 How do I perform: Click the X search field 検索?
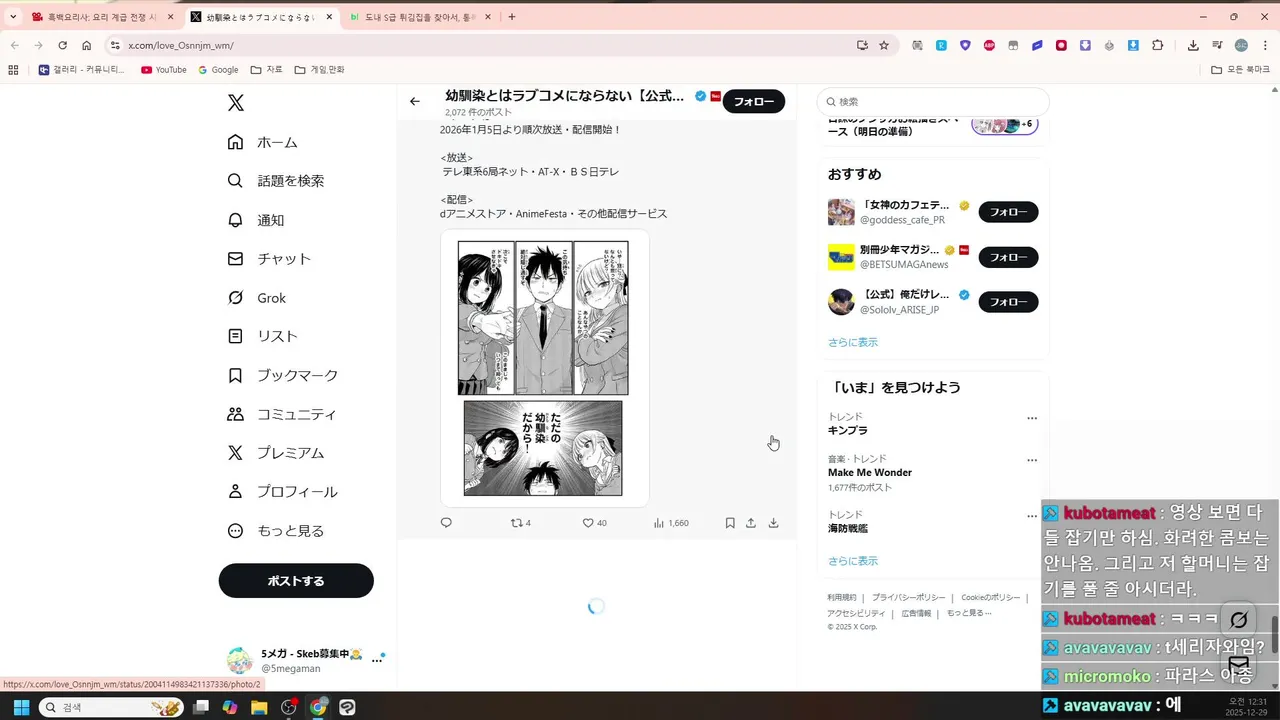click(x=933, y=102)
